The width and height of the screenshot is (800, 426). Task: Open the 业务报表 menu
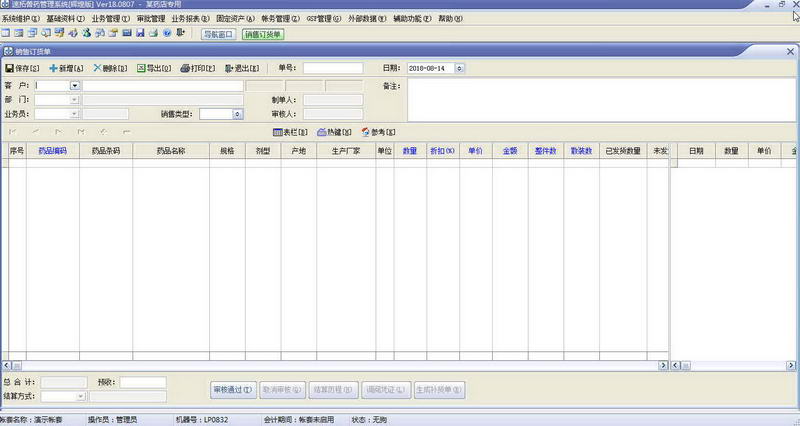point(190,18)
